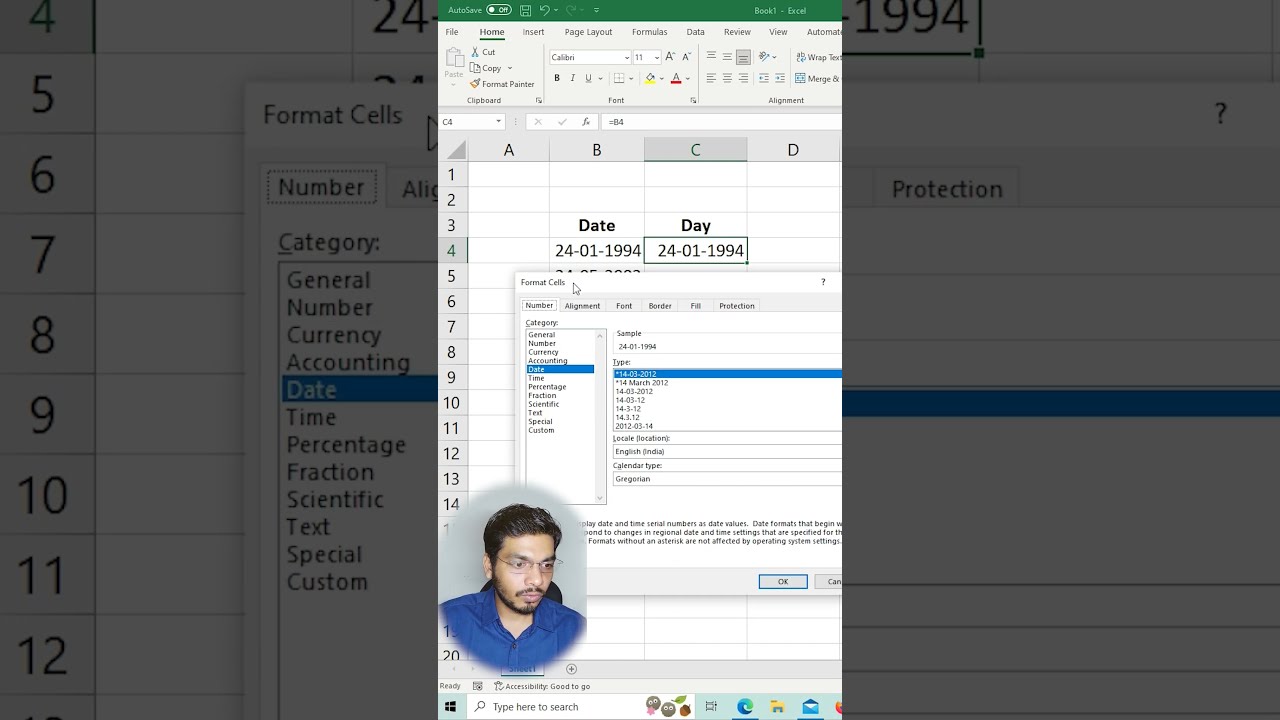Open the Font tab in Format Cells
Viewport: 1280px width, 720px height.
[624, 306]
